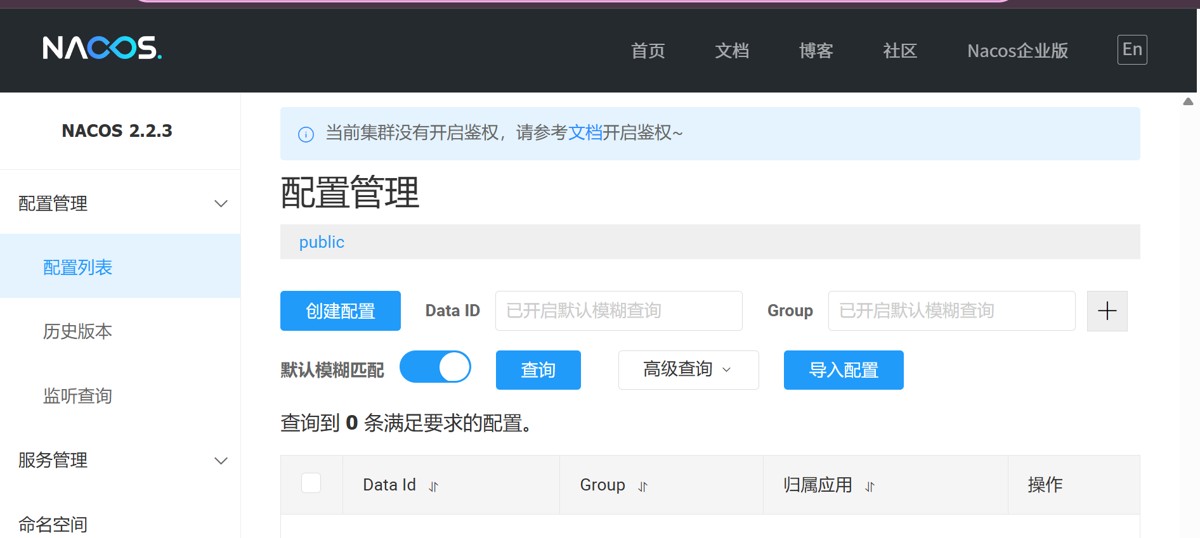The image size is (1200, 538).
Task: Select the public namespace tab
Action: [321, 242]
